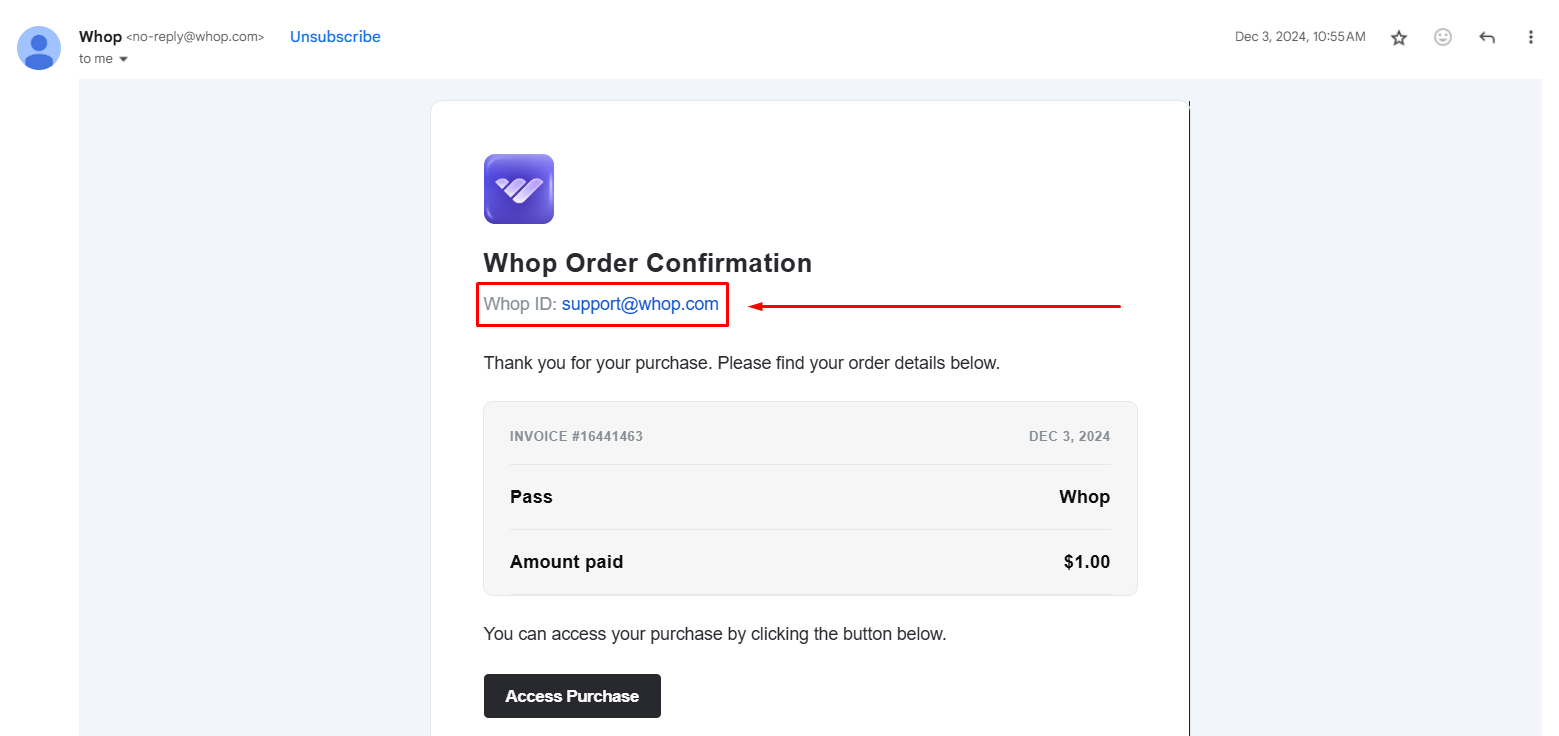Click the no-reply@whop.com sender address

(x=195, y=37)
